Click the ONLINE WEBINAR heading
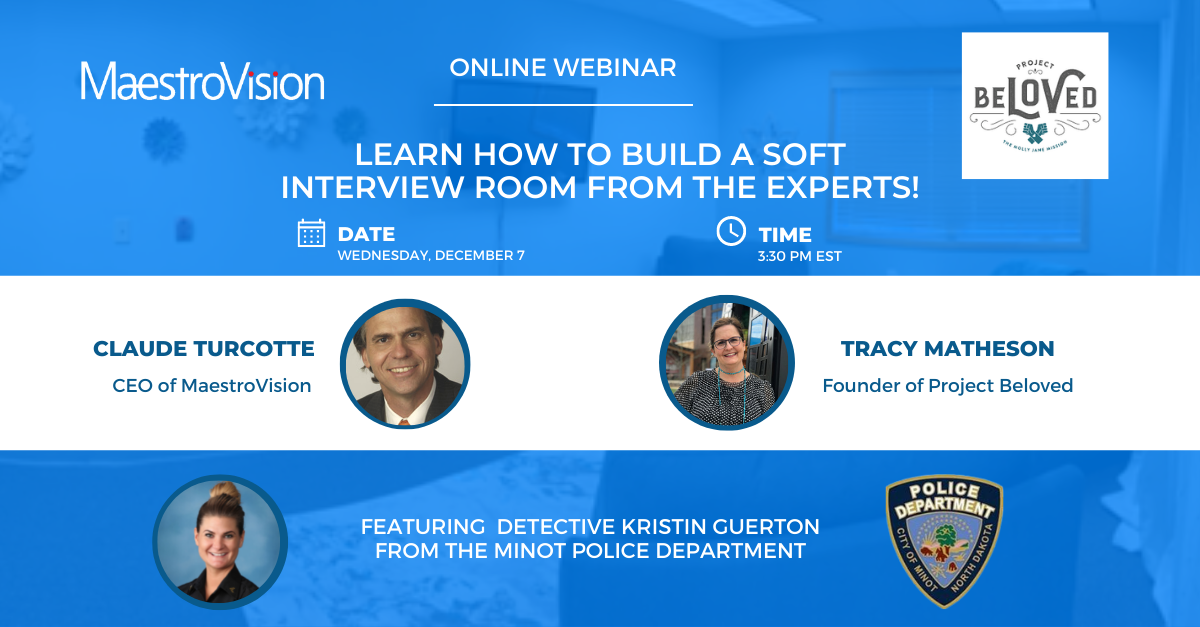The image size is (1200, 627). coord(563,68)
